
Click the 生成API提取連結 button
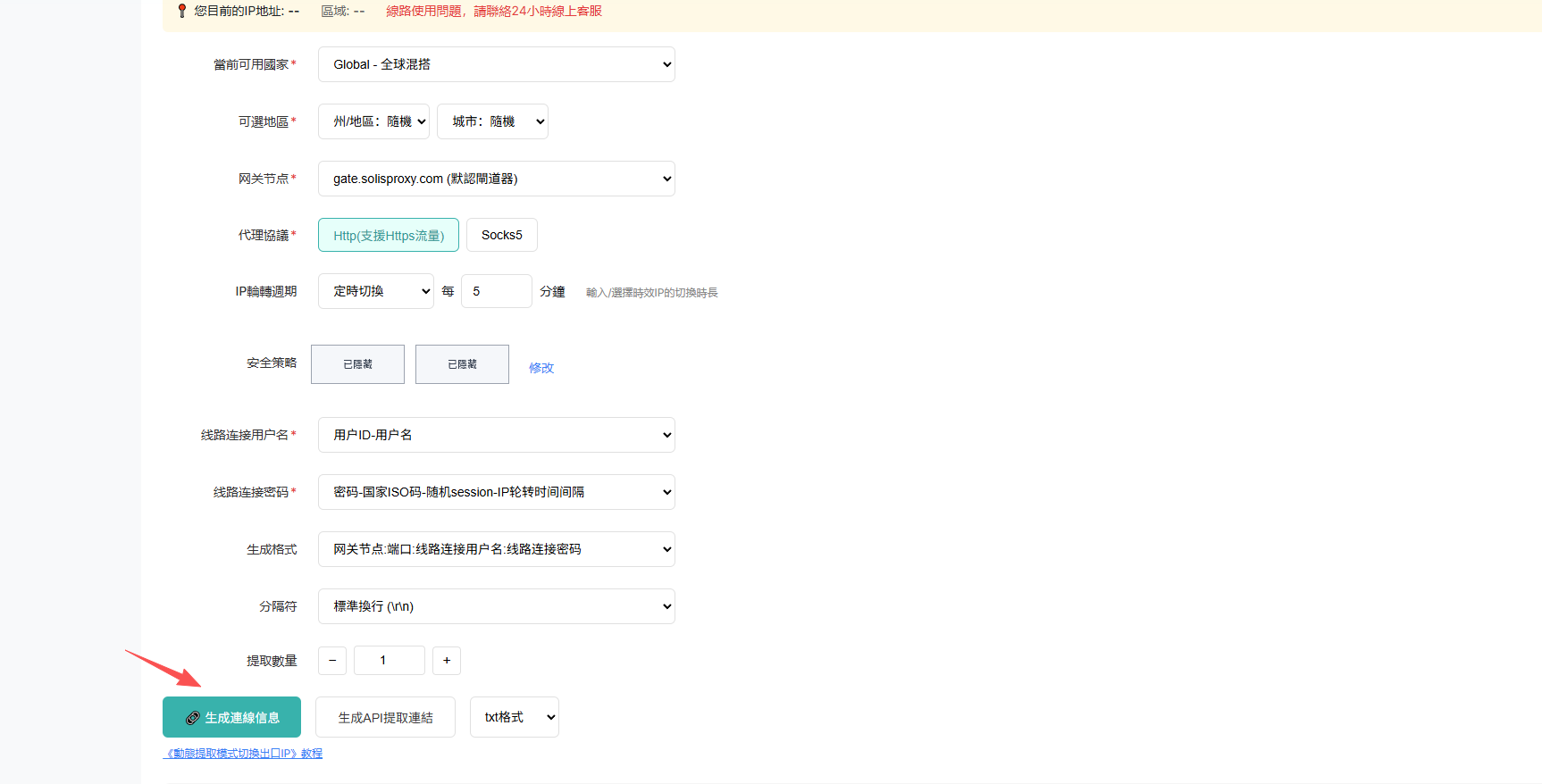(x=385, y=717)
